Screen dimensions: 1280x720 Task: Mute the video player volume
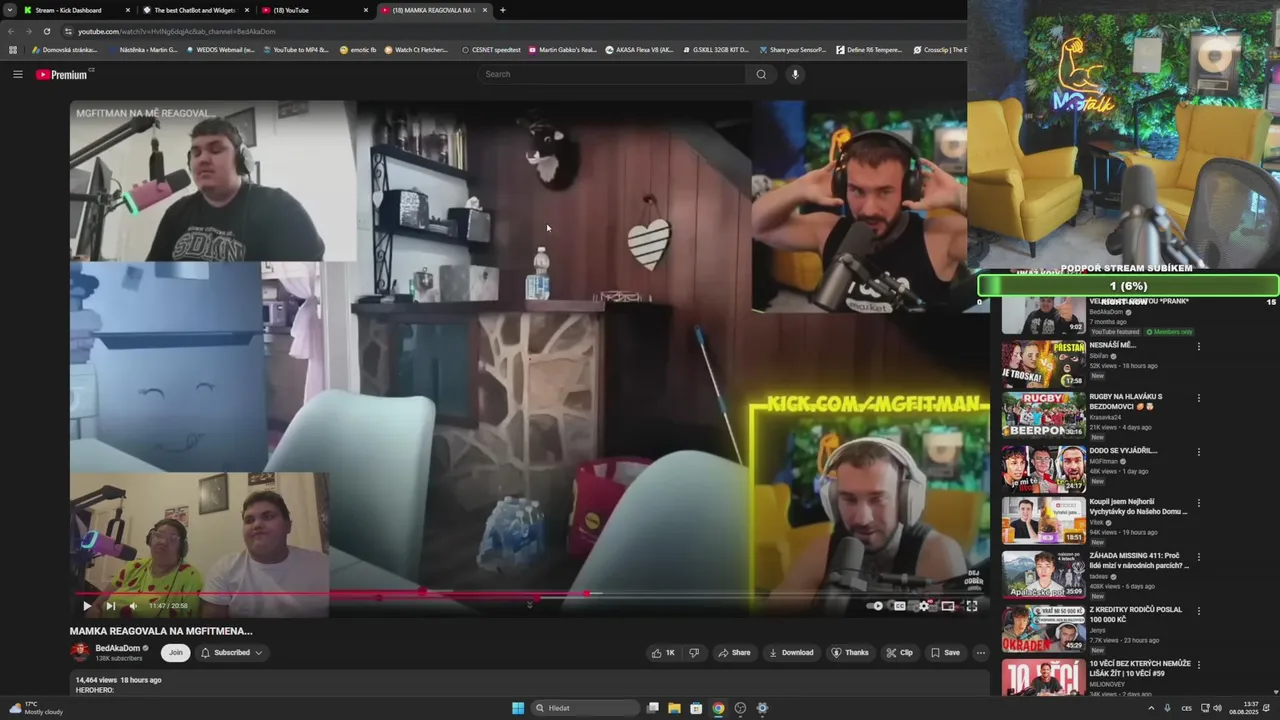tap(133, 605)
